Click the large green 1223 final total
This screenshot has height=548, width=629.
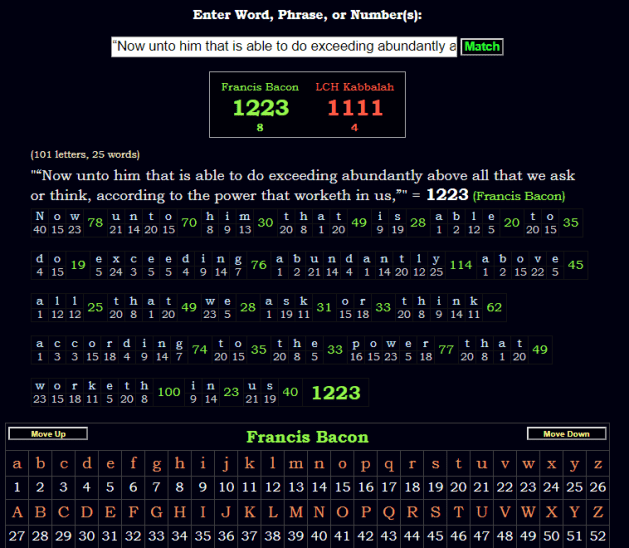coord(336,393)
